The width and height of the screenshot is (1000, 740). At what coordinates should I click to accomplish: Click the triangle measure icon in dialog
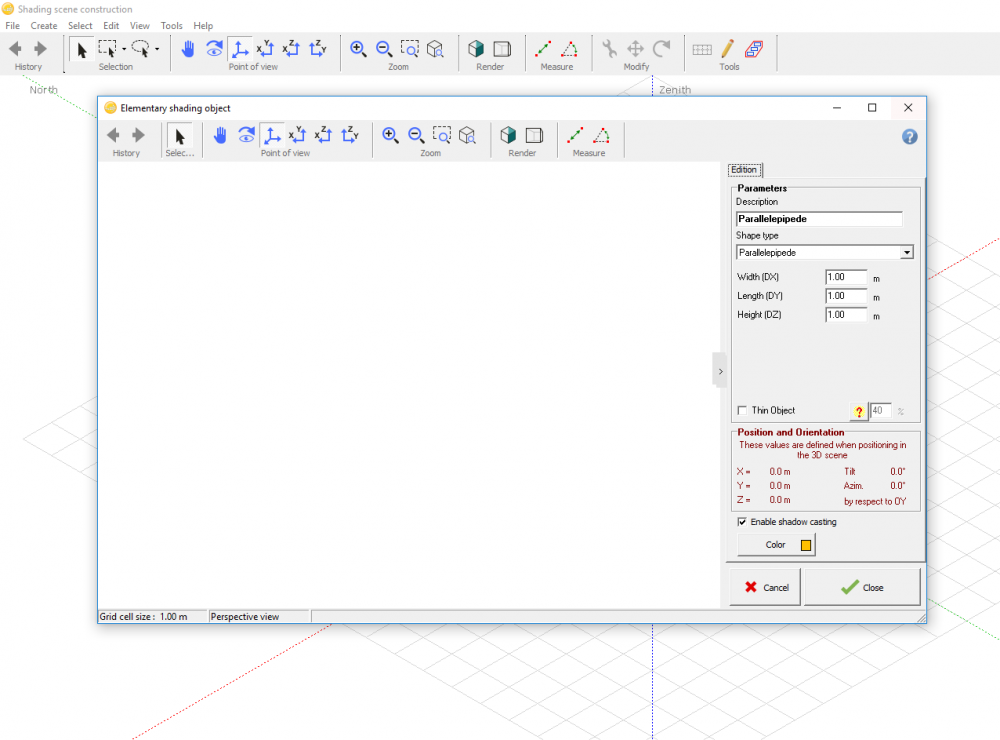pos(602,135)
